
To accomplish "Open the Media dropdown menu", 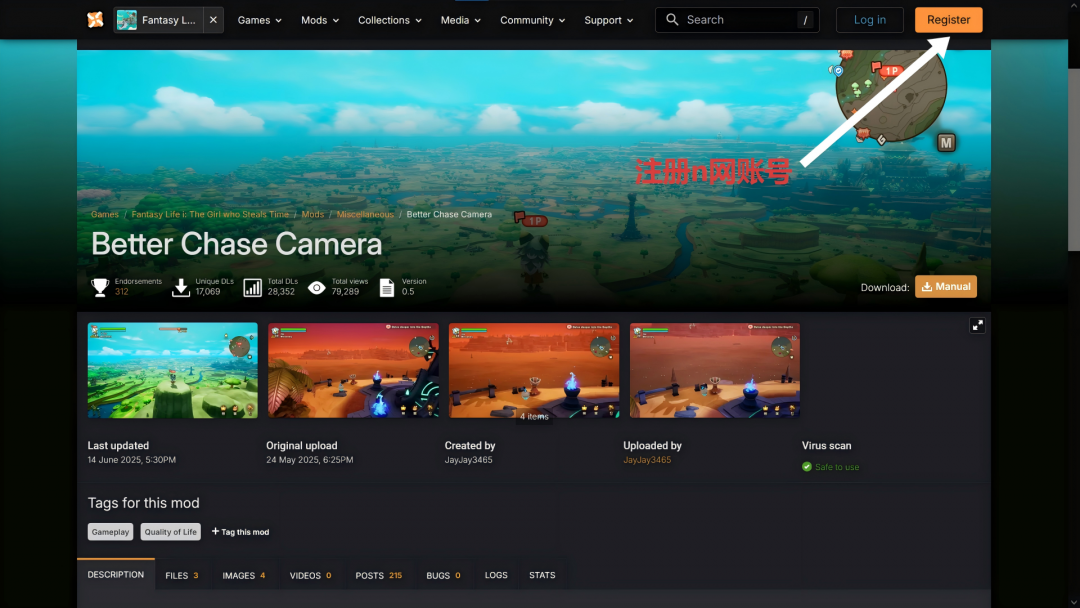I will coord(460,20).
